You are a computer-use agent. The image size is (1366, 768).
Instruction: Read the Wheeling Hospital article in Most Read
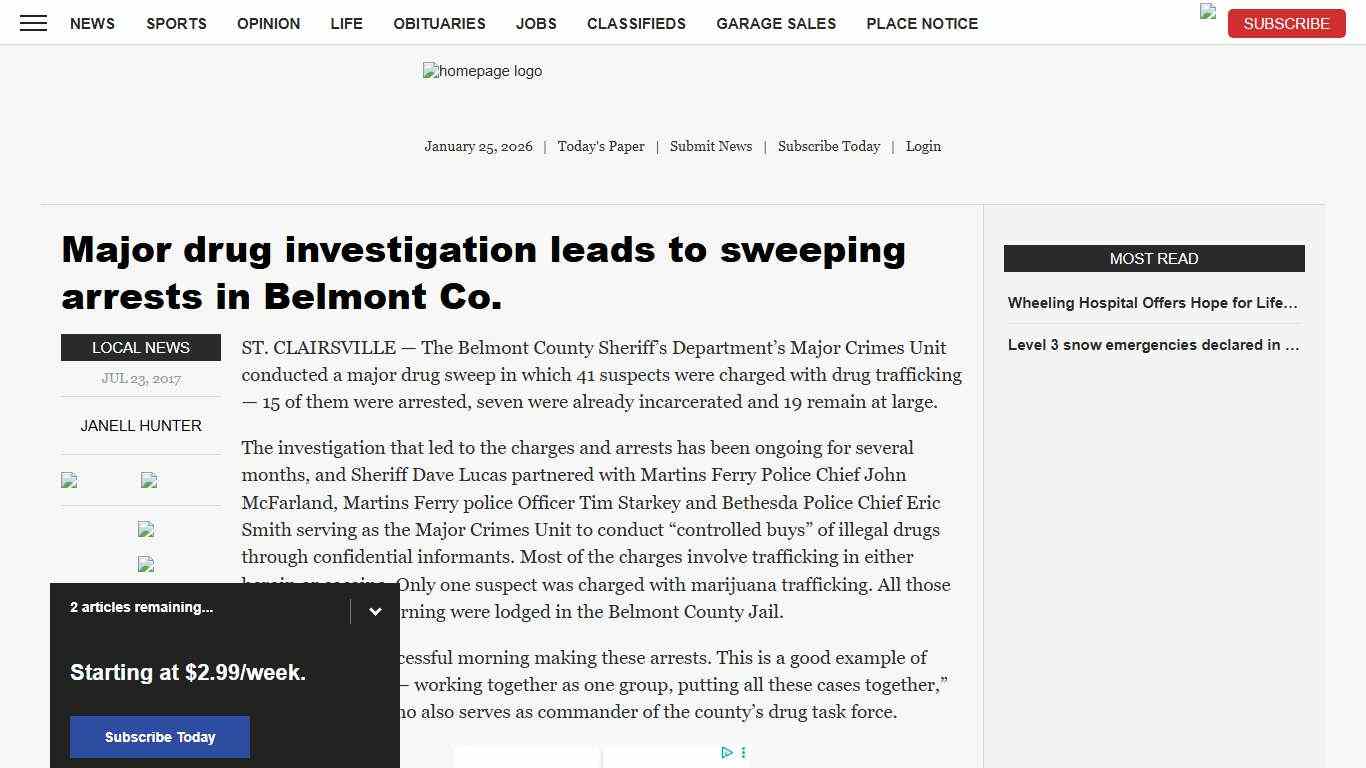point(1152,303)
